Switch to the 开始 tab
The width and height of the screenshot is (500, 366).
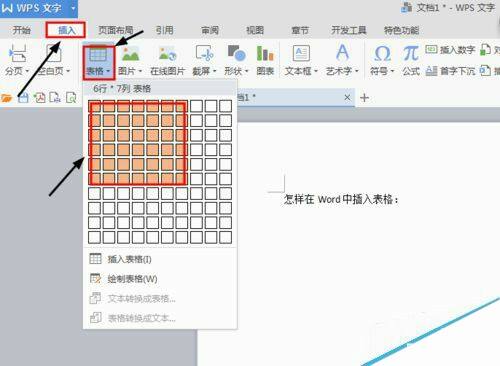click(21, 30)
